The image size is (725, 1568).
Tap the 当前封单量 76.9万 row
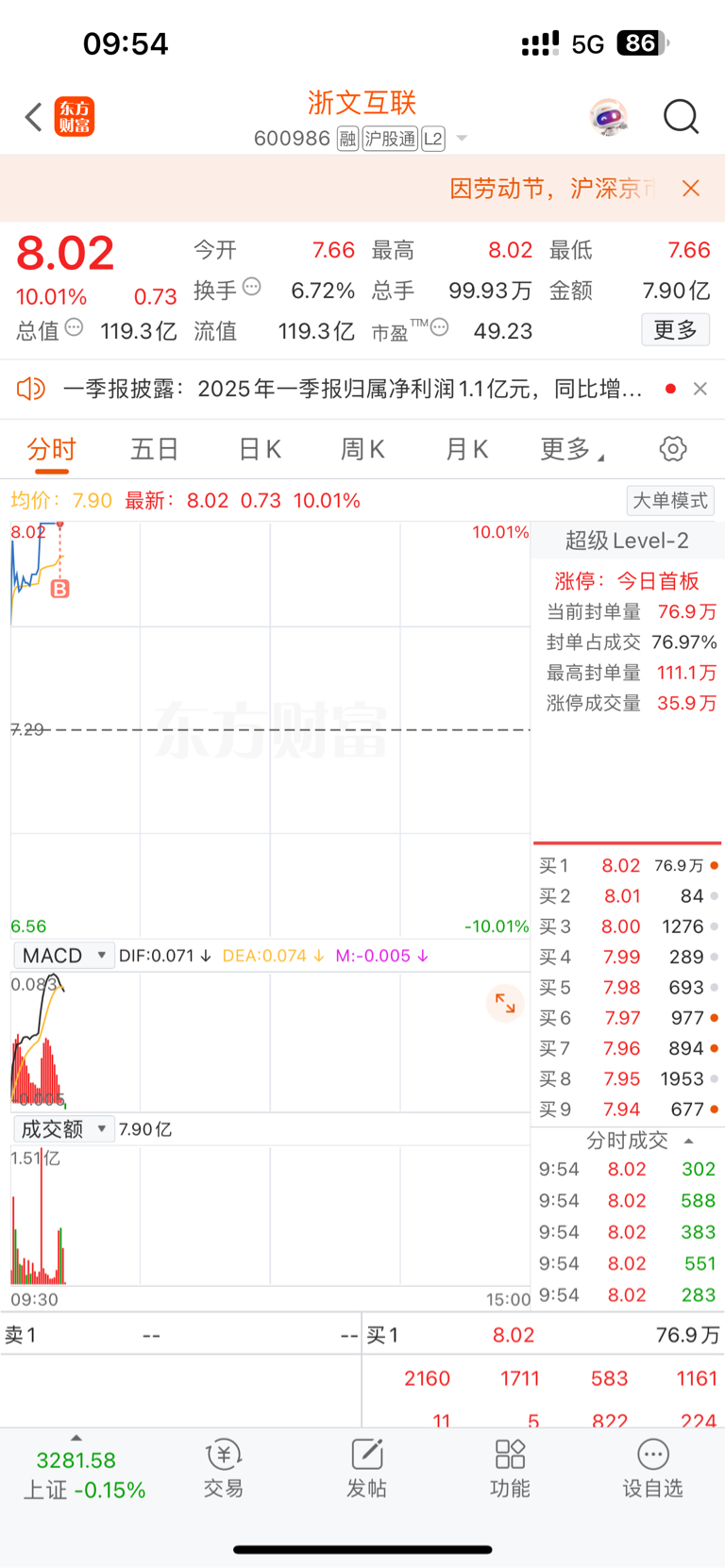pyautogui.click(x=631, y=611)
